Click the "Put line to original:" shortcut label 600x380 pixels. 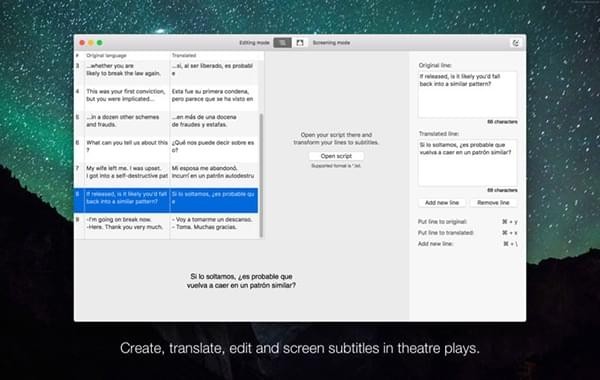click(442, 222)
